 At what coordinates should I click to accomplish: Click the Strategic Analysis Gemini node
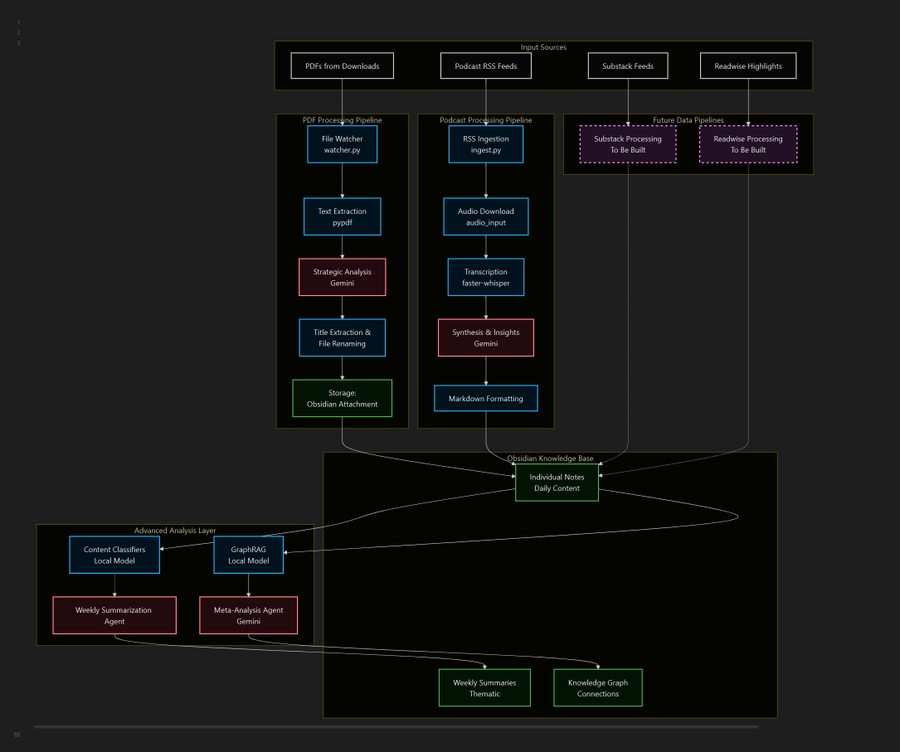(342, 277)
